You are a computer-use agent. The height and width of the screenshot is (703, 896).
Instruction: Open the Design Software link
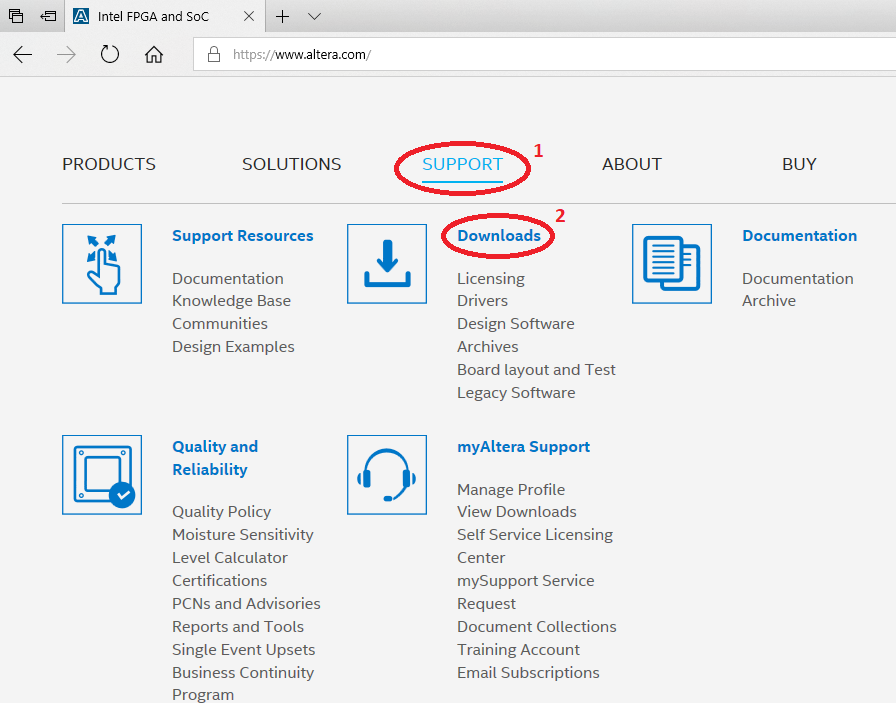click(515, 323)
